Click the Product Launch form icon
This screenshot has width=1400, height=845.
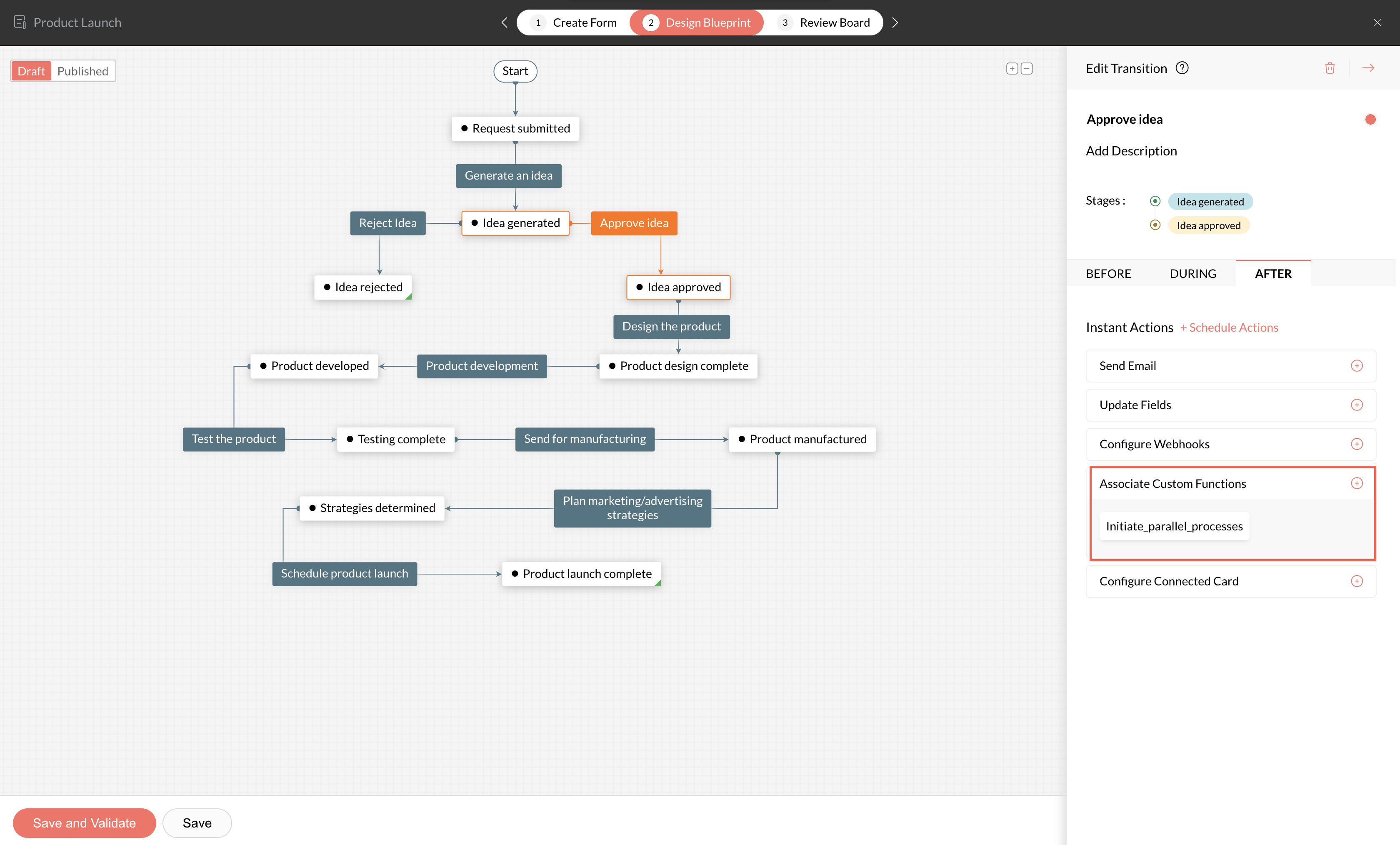click(x=20, y=22)
